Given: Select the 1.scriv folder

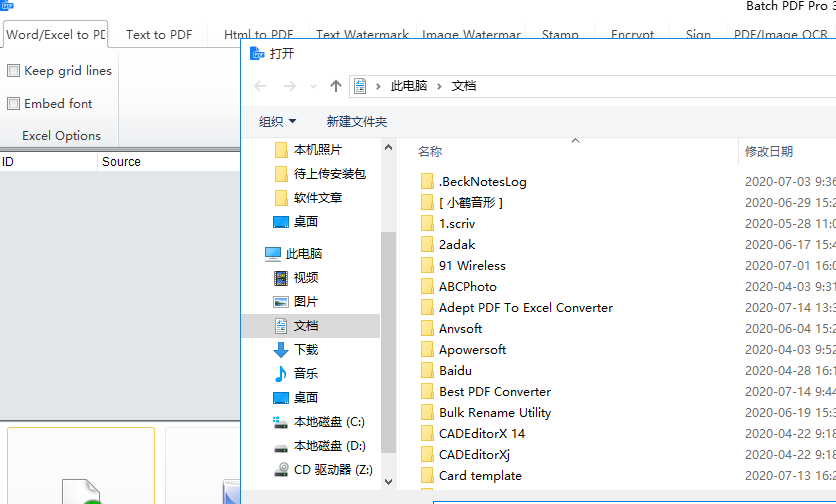Looking at the screenshot, I should [x=456, y=224].
